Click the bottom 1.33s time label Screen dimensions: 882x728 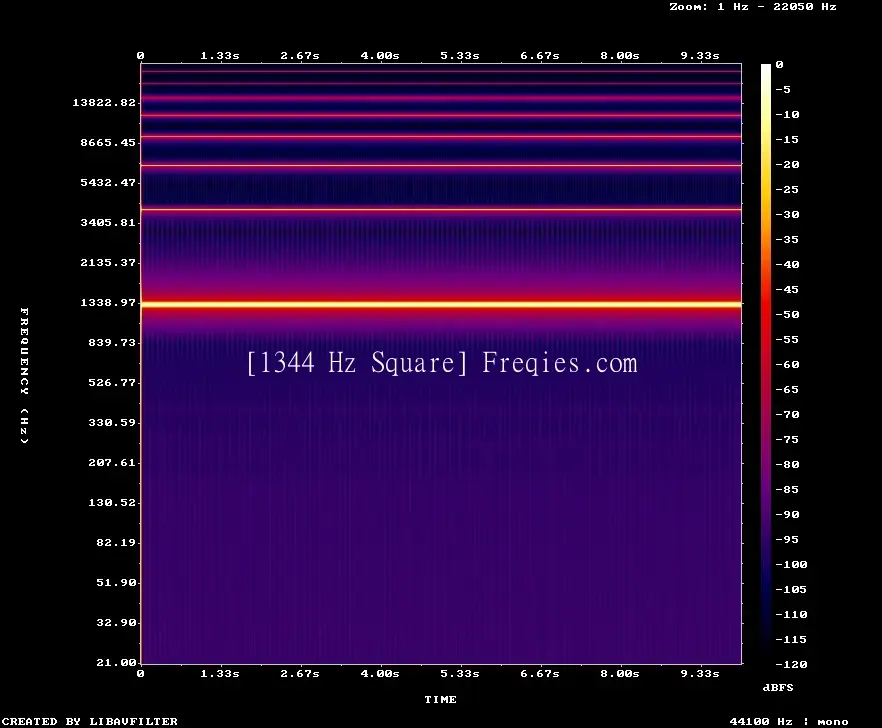(220, 673)
